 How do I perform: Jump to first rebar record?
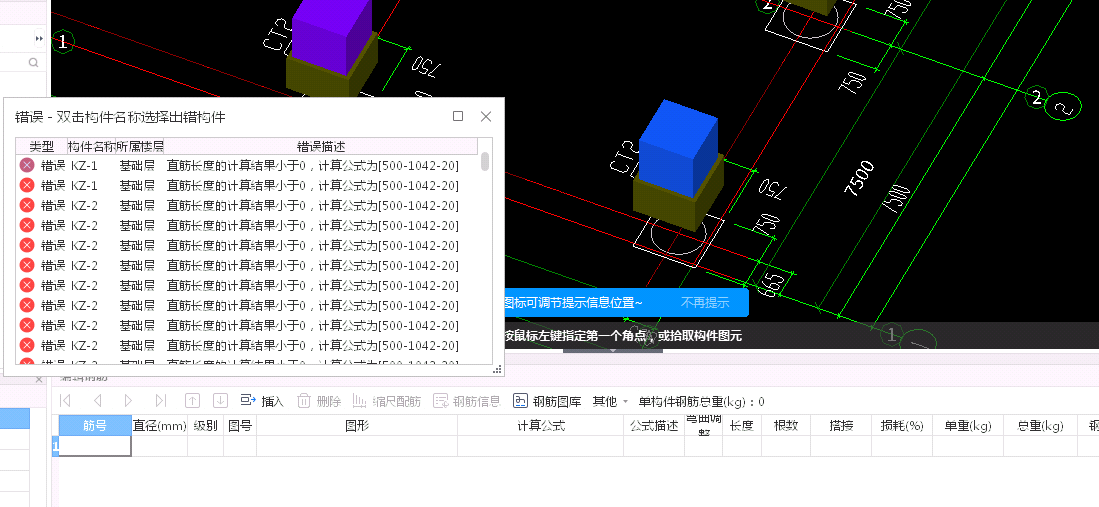[65, 401]
